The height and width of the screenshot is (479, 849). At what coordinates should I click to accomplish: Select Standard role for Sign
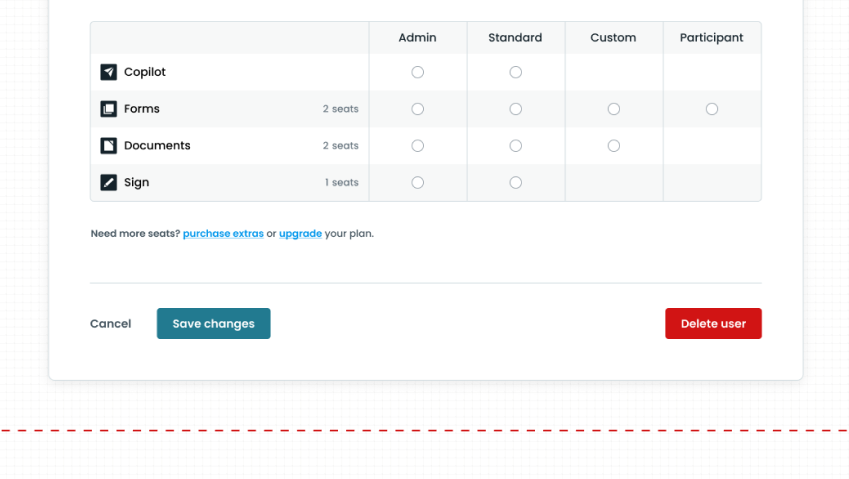[x=515, y=182]
